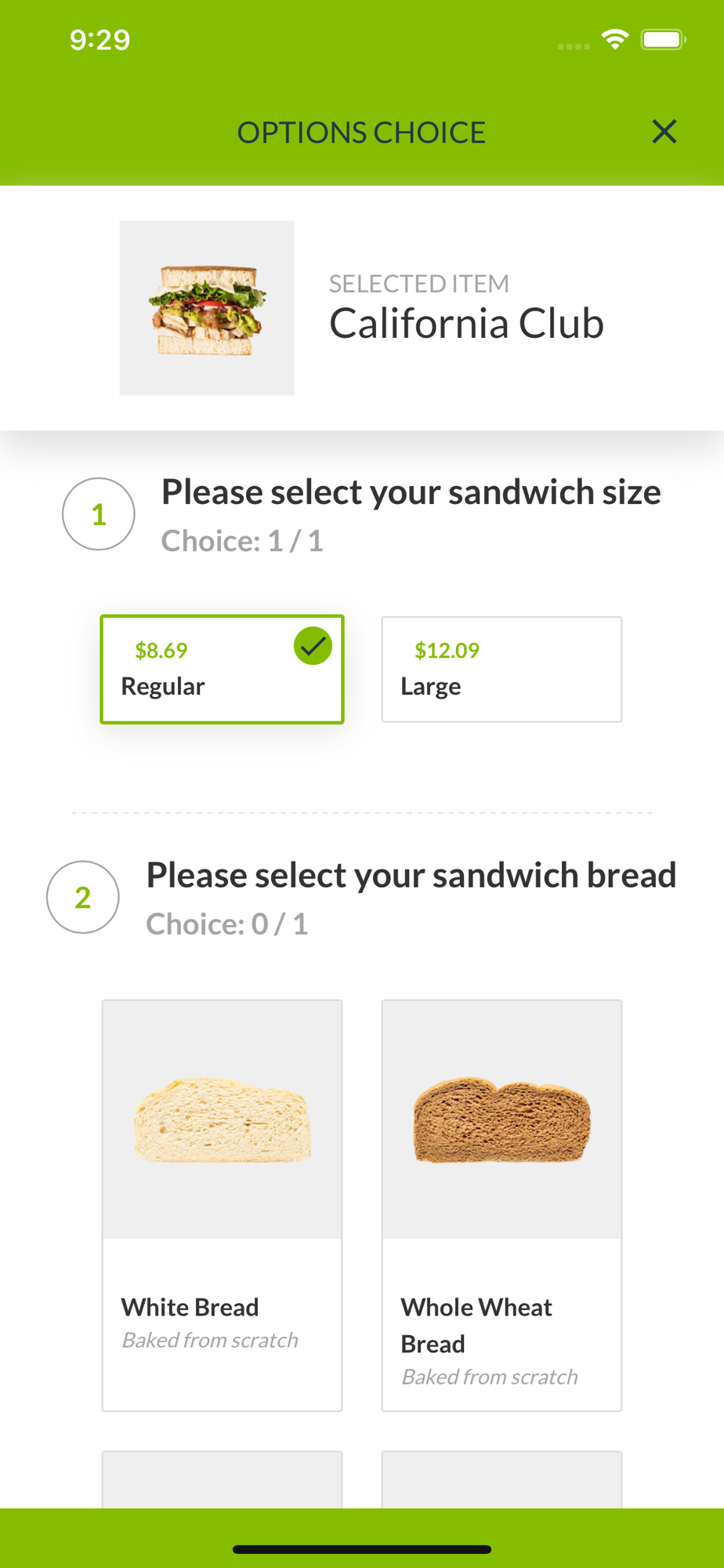Tap the California Club sandwich thumbnail
This screenshot has height=1568, width=724.
[207, 308]
